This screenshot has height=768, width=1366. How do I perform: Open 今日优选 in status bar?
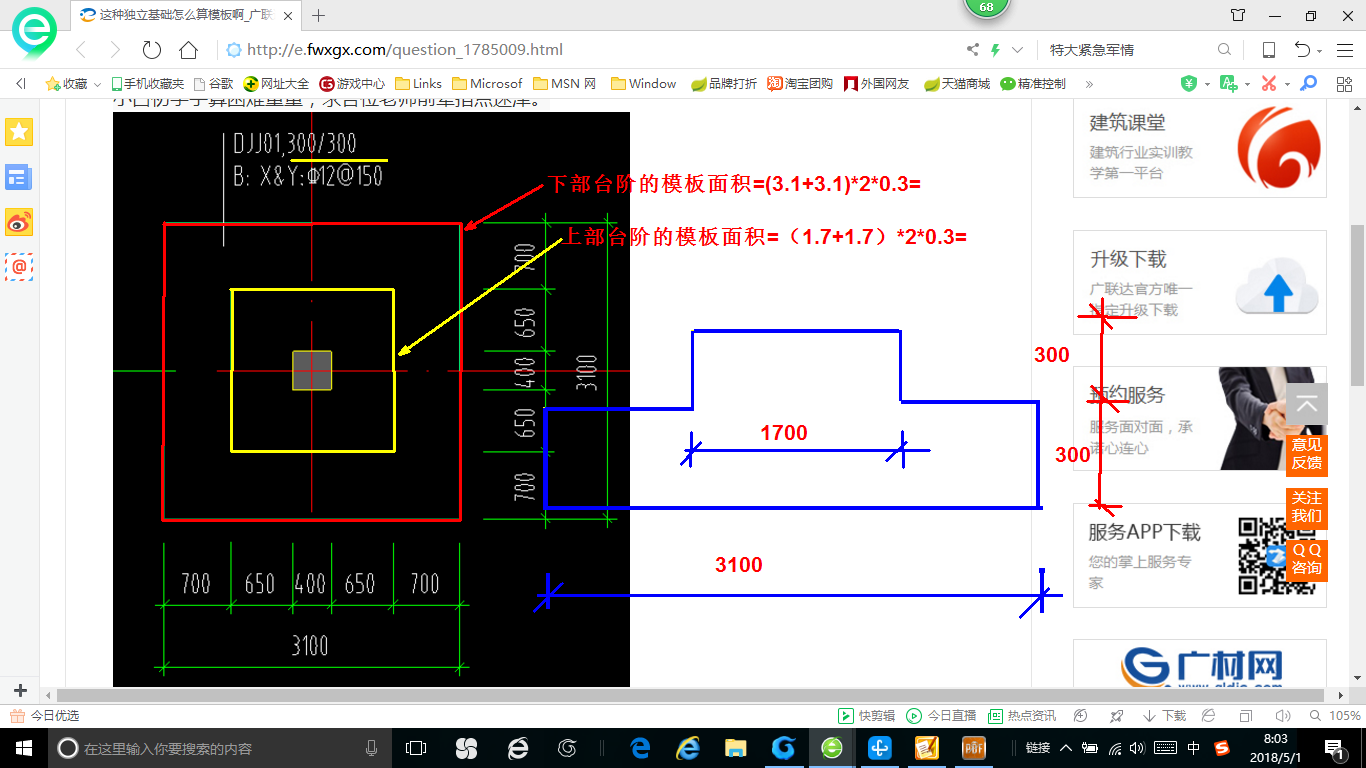46,716
